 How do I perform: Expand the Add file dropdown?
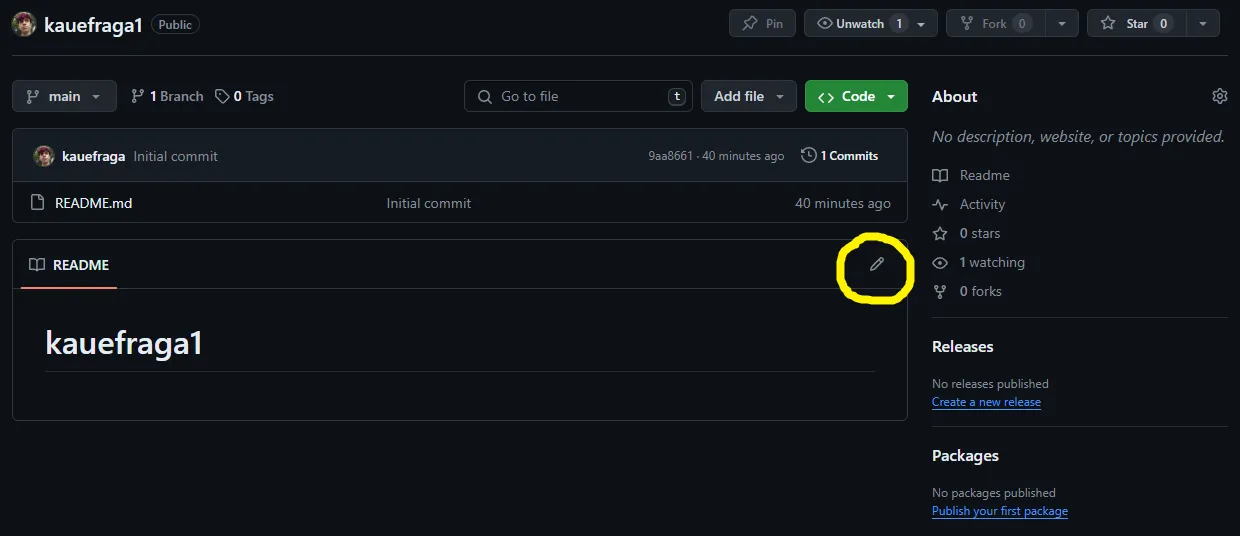748,96
